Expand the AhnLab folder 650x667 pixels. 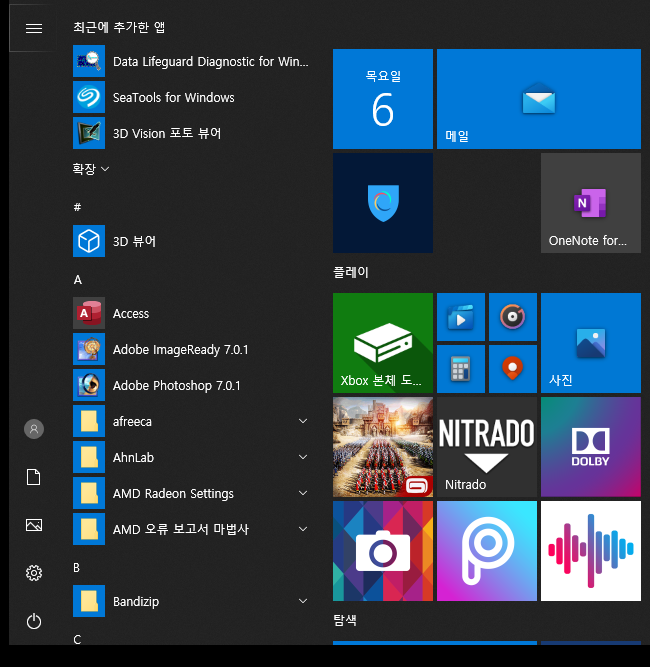click(x=303, y=457)
